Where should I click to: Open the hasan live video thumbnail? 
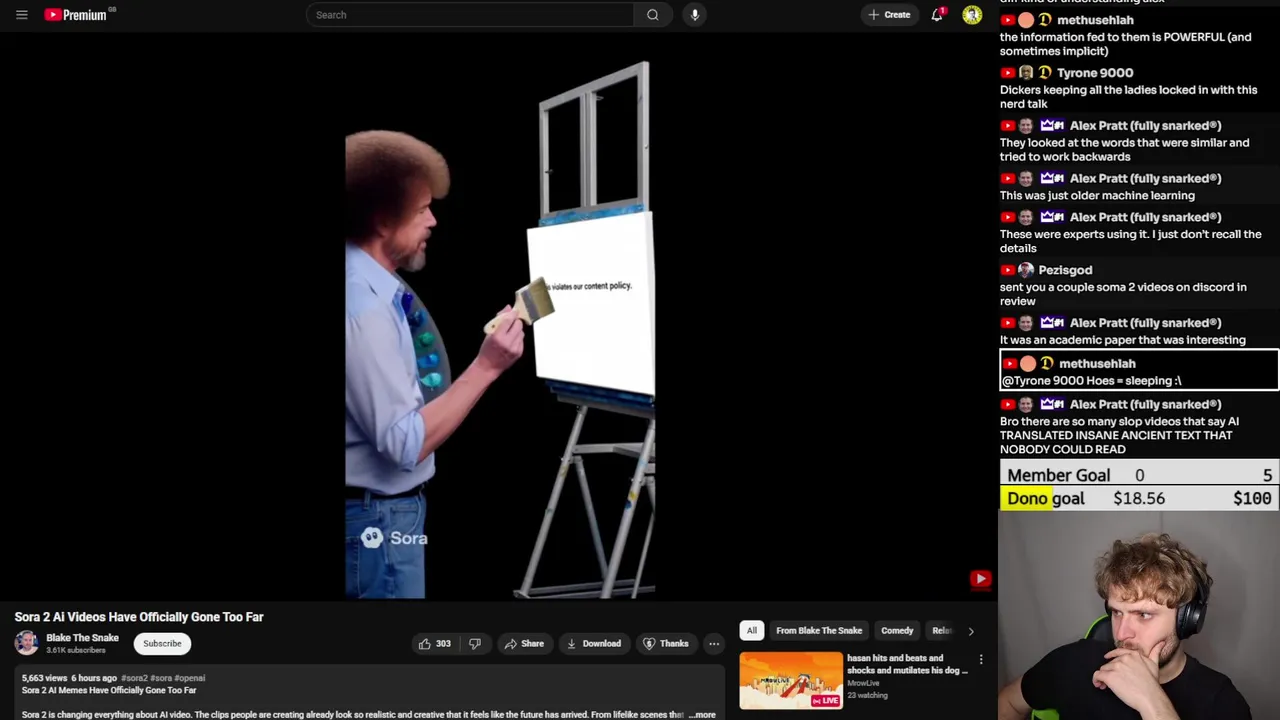[791, 680]
